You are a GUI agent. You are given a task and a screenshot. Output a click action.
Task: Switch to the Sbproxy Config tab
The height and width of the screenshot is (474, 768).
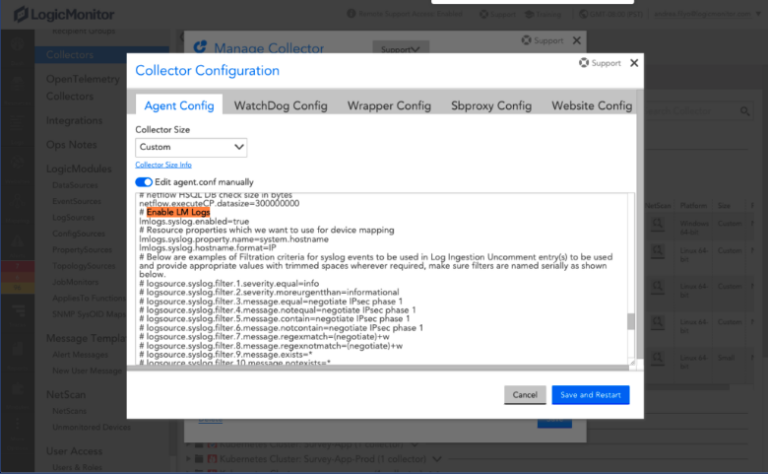[x=490, y=106]
